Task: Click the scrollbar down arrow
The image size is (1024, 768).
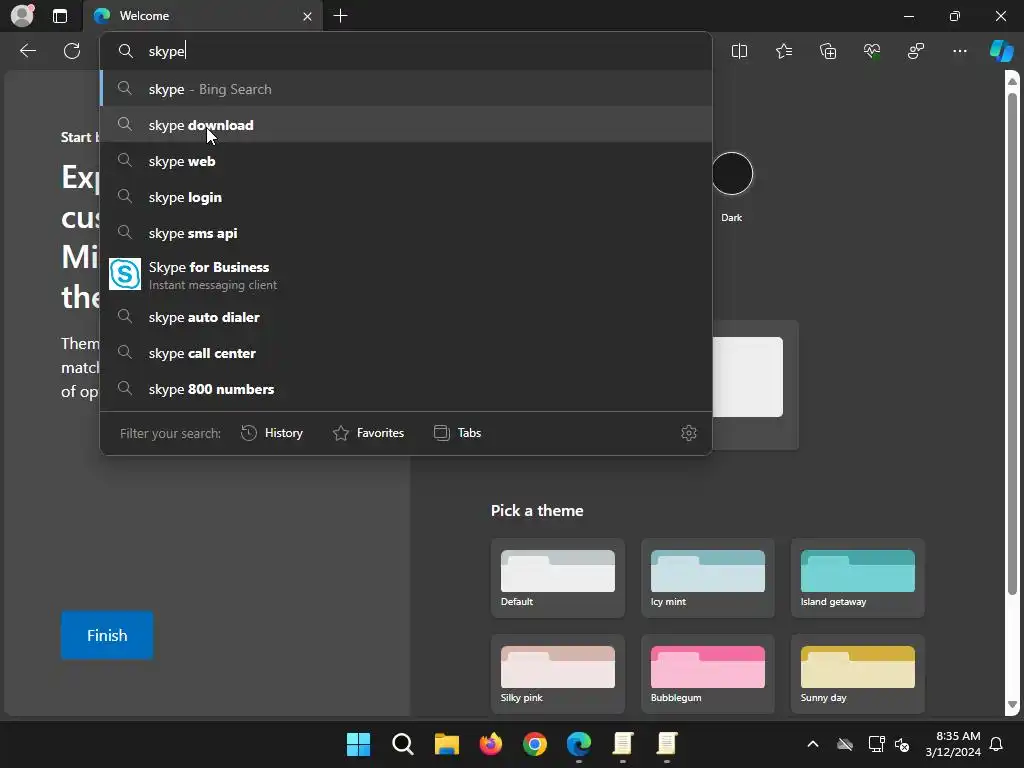Action: [1012, 705]
